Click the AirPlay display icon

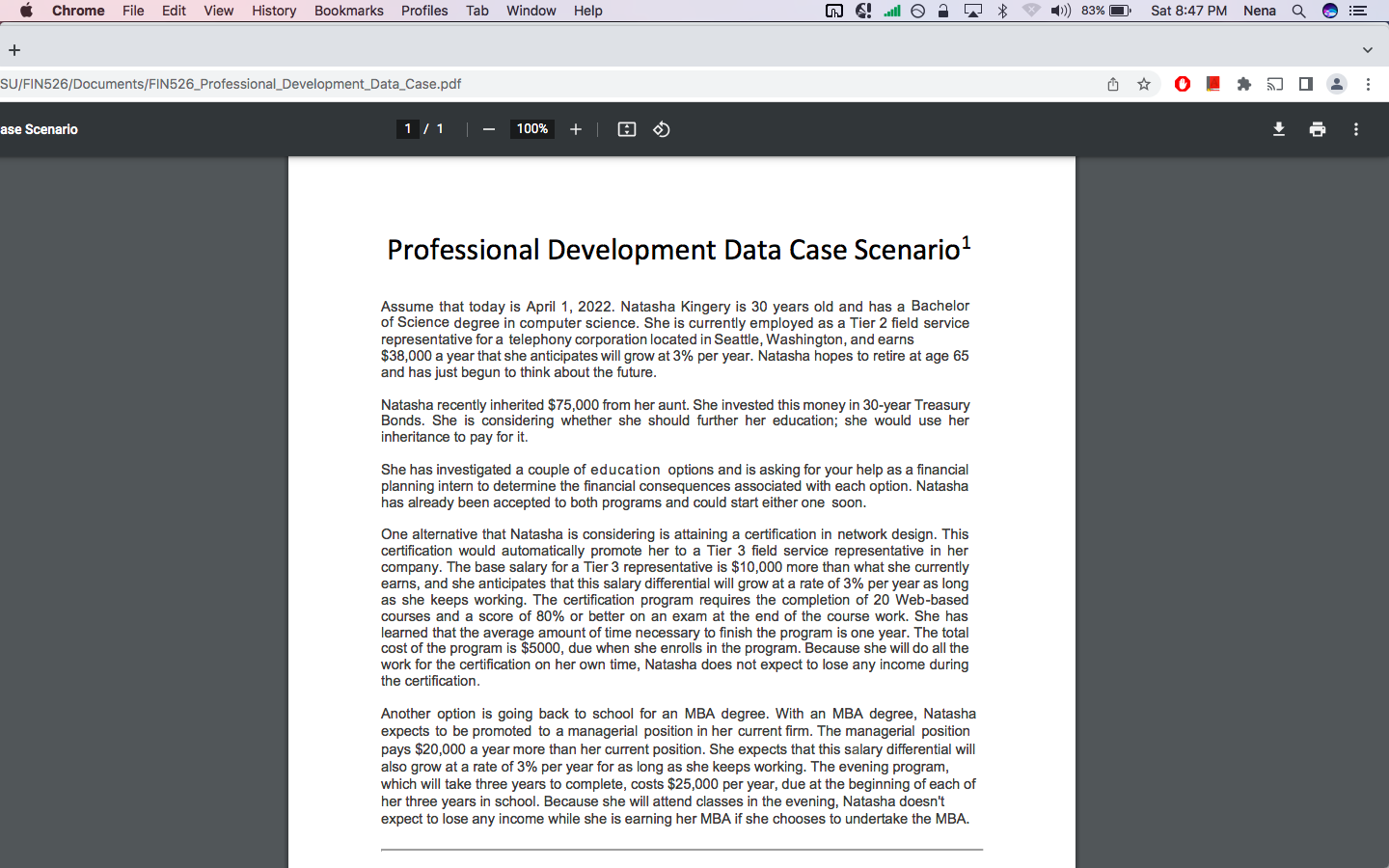973,11
